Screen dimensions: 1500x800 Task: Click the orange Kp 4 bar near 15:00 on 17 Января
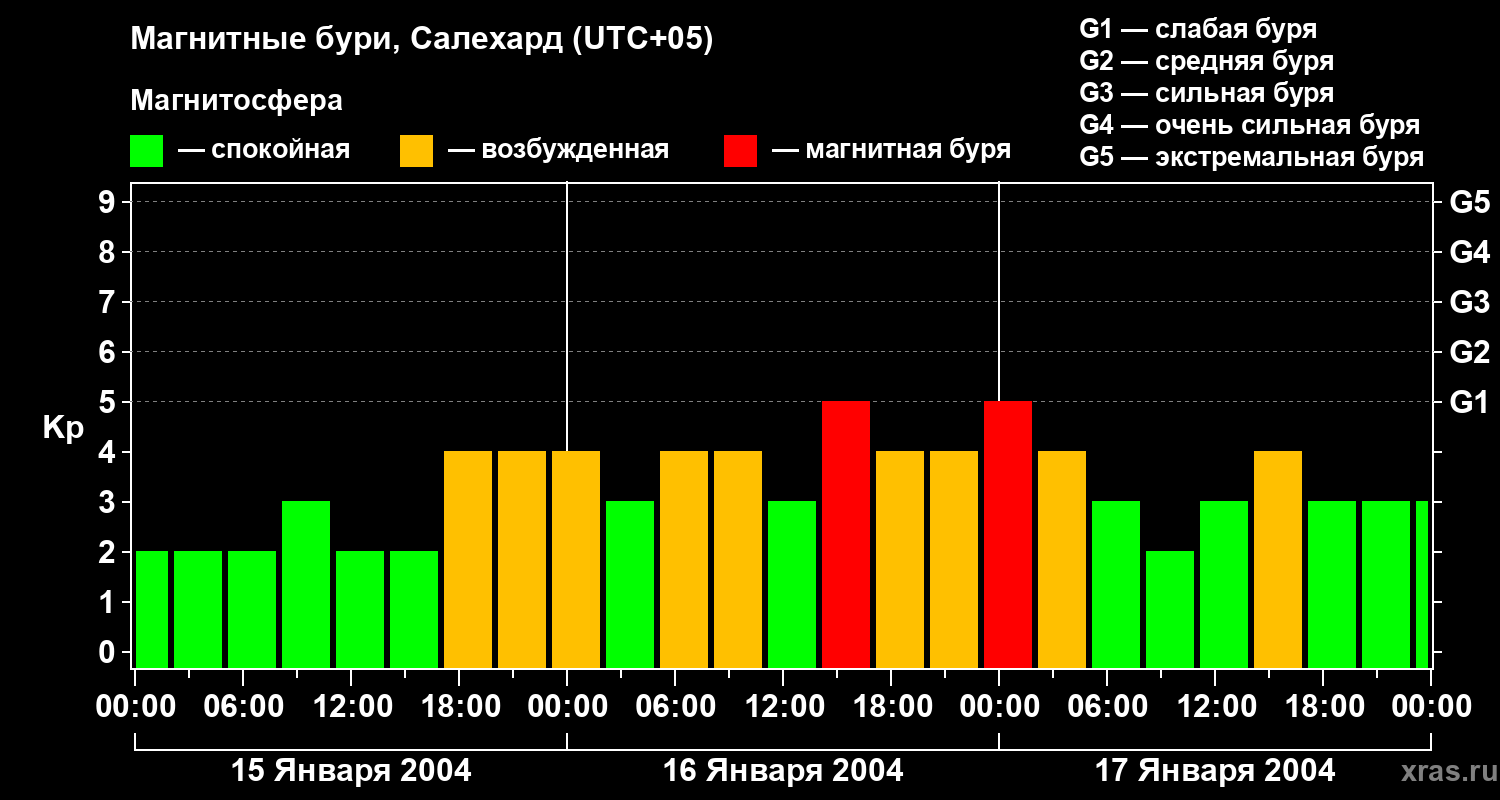[1278, 559]
